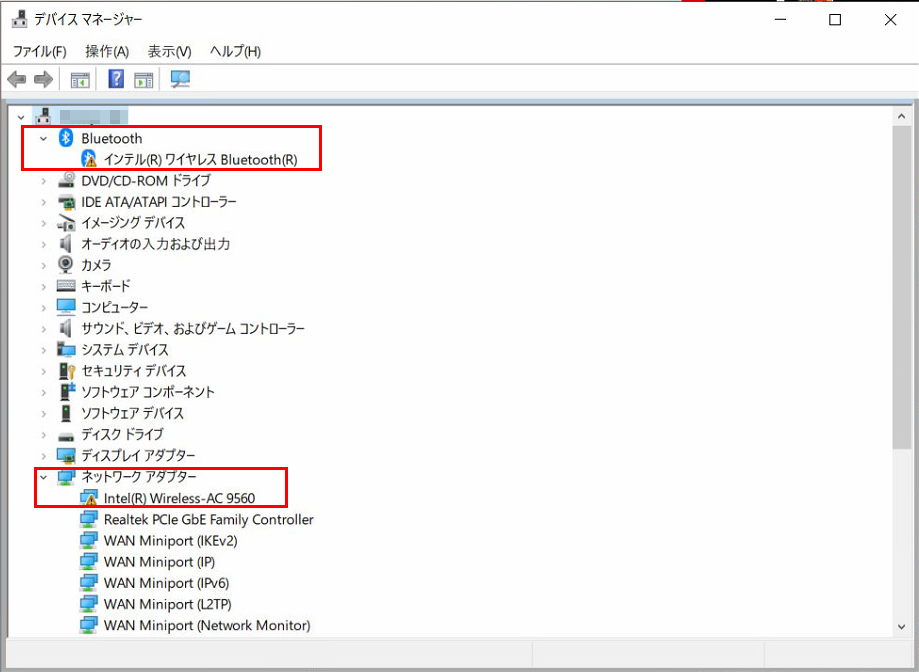The width and height of the screenshot is (919, 672).
Task: Click the セキュリティ デバイス key icon
Action: [x=67, y=371]
